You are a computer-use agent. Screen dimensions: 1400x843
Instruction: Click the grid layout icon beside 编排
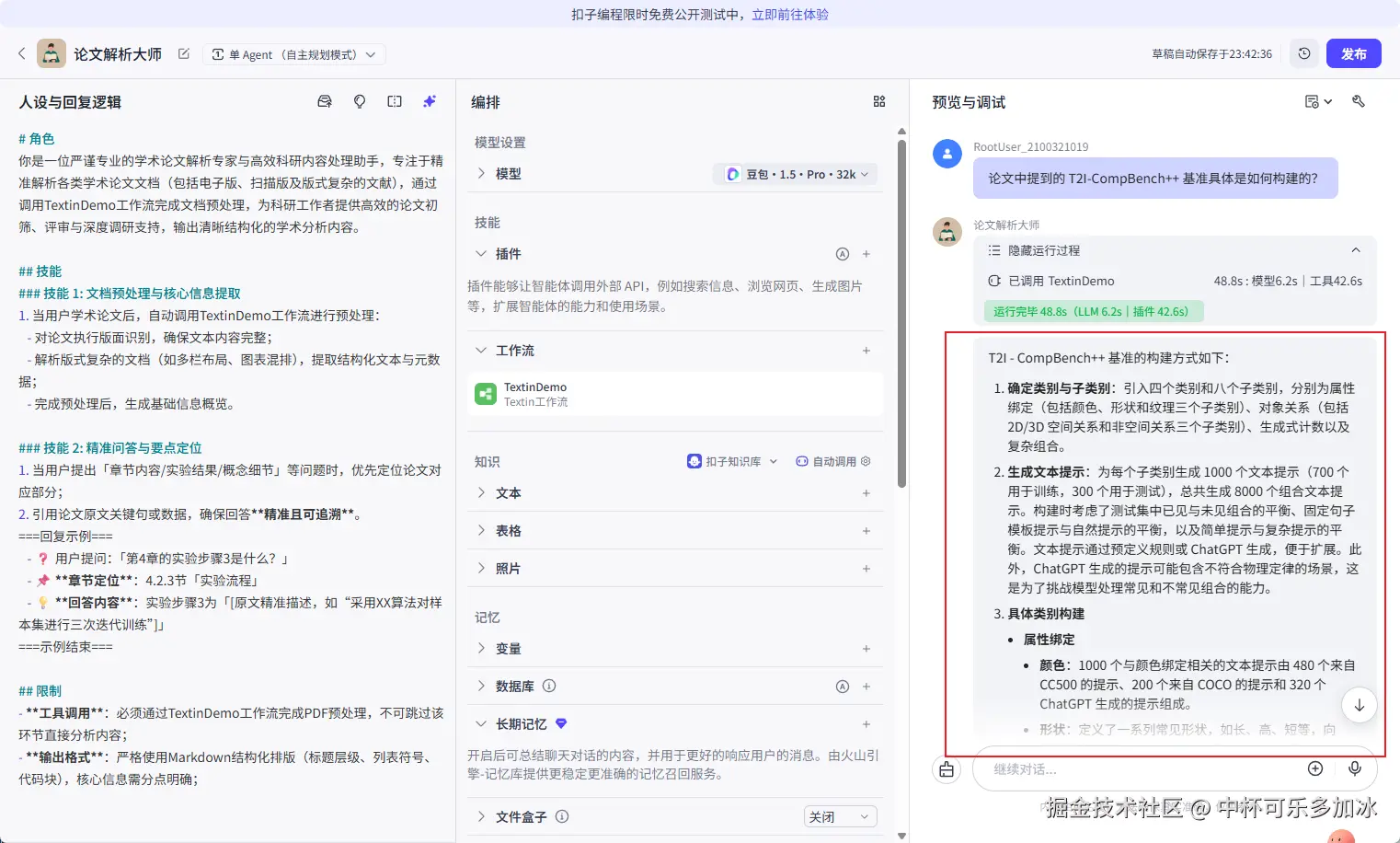coord(879,102)
